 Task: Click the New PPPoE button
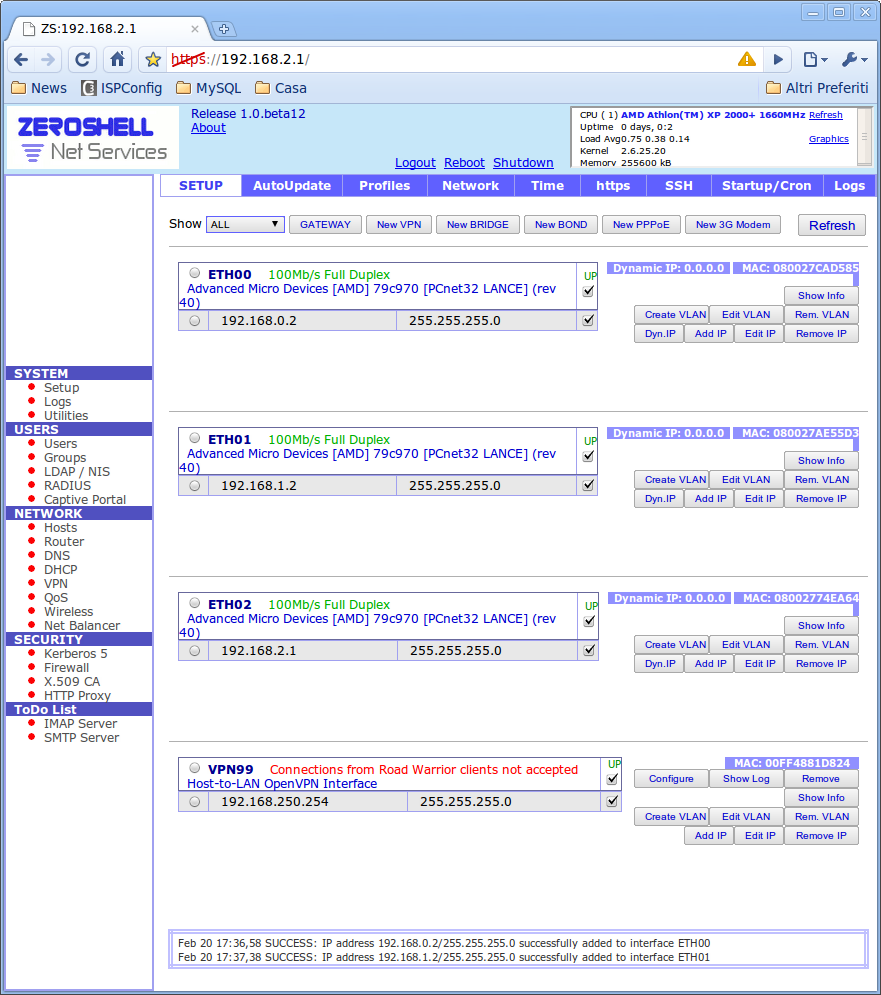click(x=641, y=225)
